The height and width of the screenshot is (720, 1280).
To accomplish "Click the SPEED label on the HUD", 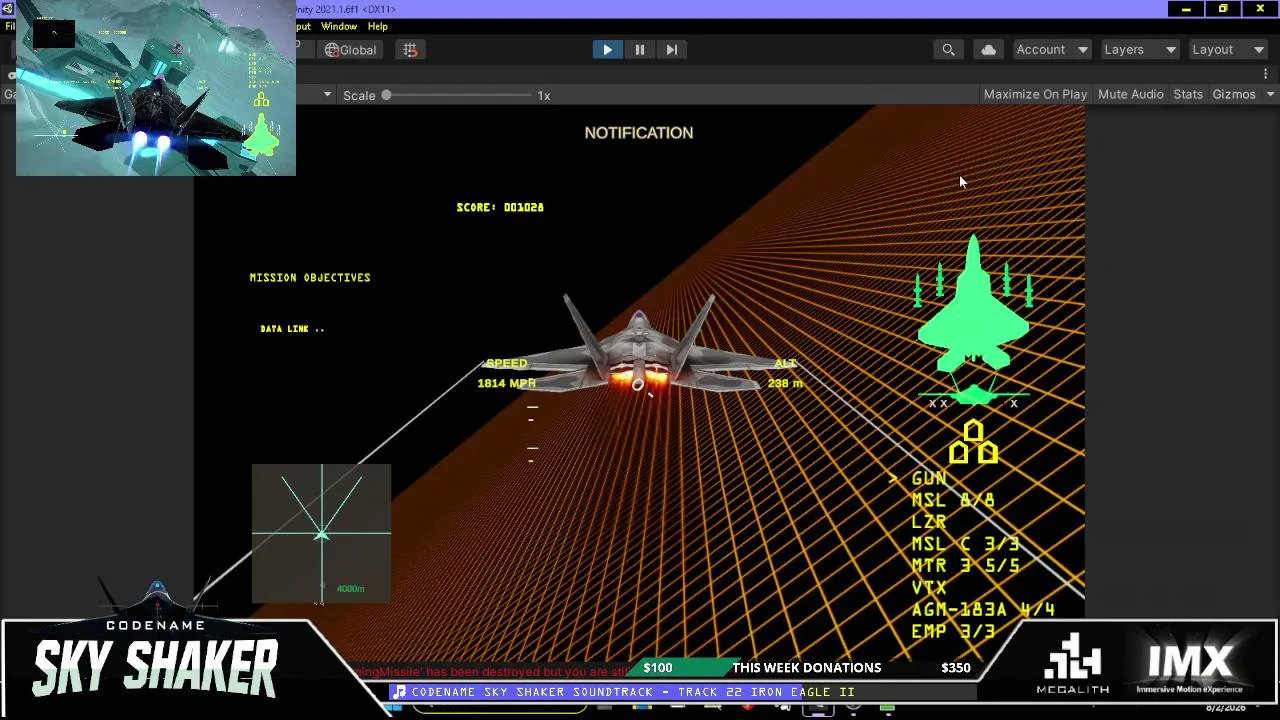I will [x=506, y=364].
